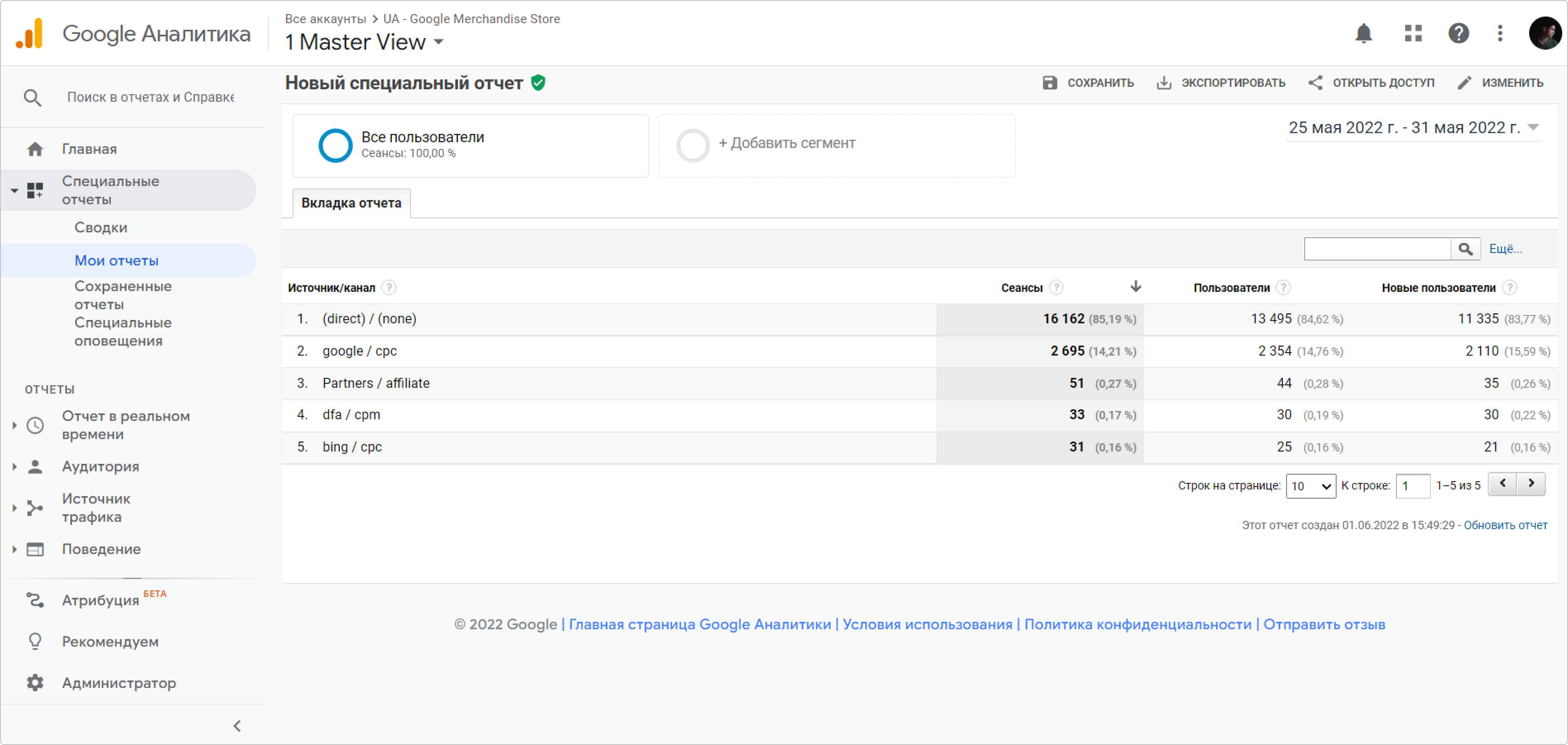This screenshot has width=1568, height=745.
Task: Click the table search magnifier button
Action: pos(1465,248)
